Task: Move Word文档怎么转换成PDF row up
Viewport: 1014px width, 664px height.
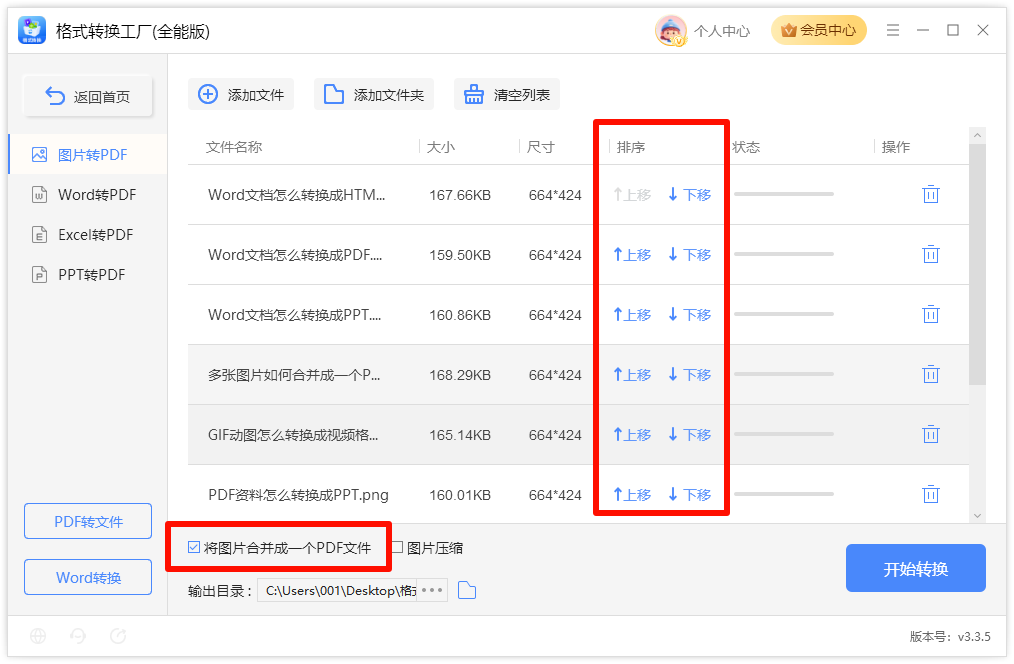Action: tap(632, 255)
